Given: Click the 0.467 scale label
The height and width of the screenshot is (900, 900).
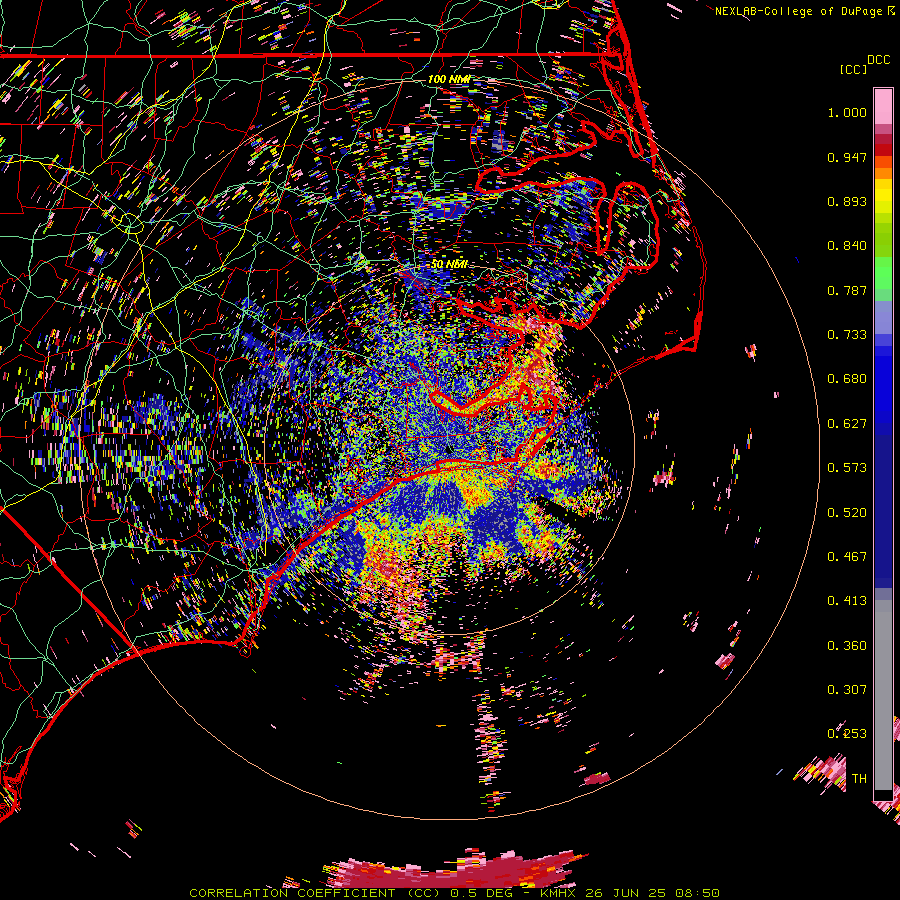Looking at the screenshot, I should (x=847, y=557).
